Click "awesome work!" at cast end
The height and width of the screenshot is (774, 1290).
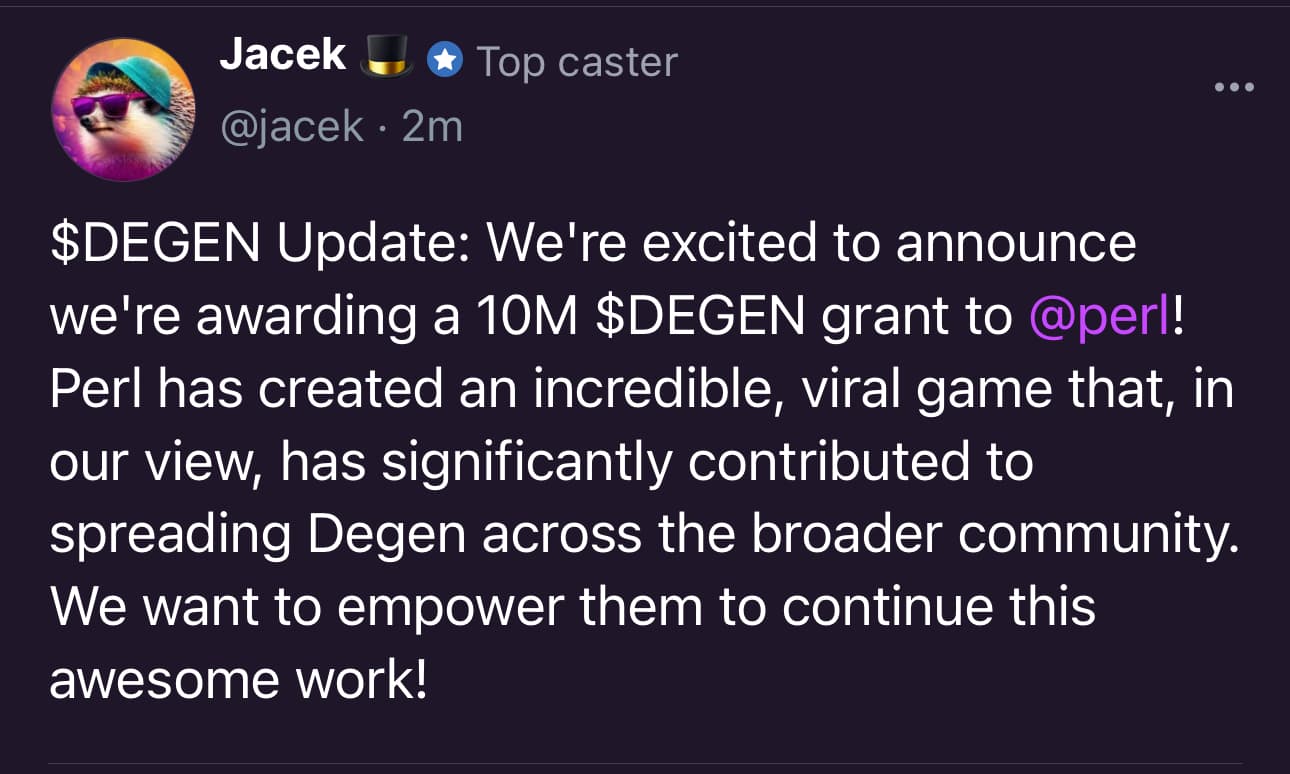point(238,680)
